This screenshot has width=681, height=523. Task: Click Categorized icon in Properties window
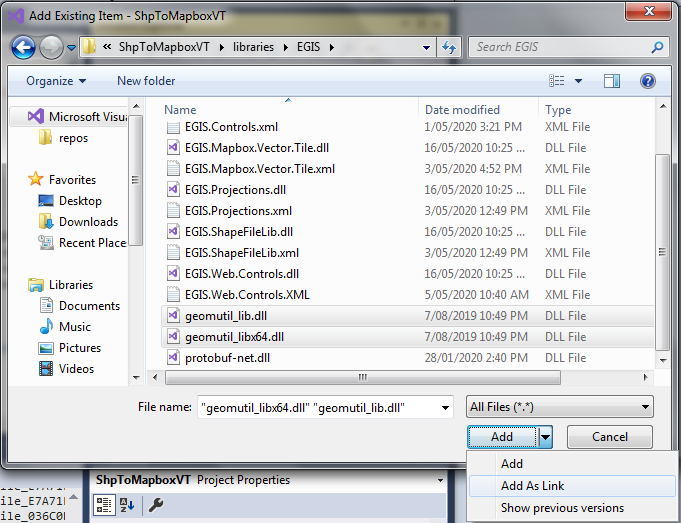click(104, 505)
